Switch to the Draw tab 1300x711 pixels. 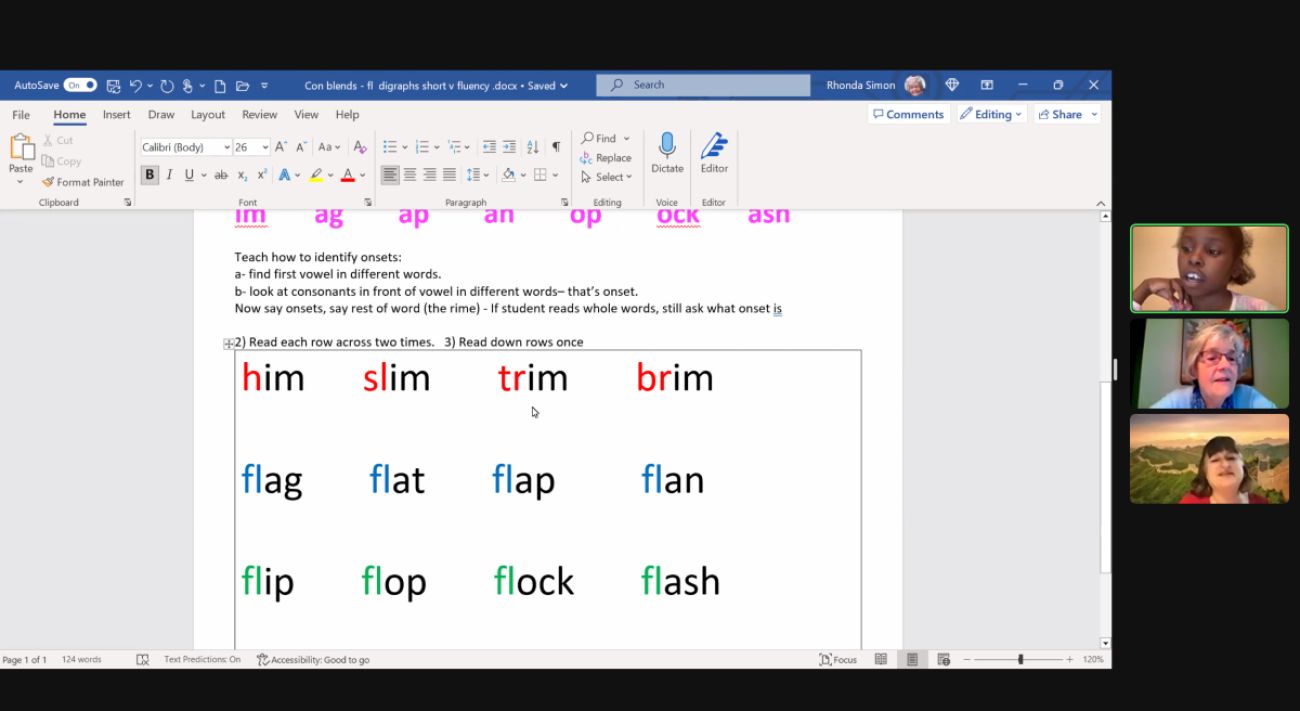click(x=161, y=115)
